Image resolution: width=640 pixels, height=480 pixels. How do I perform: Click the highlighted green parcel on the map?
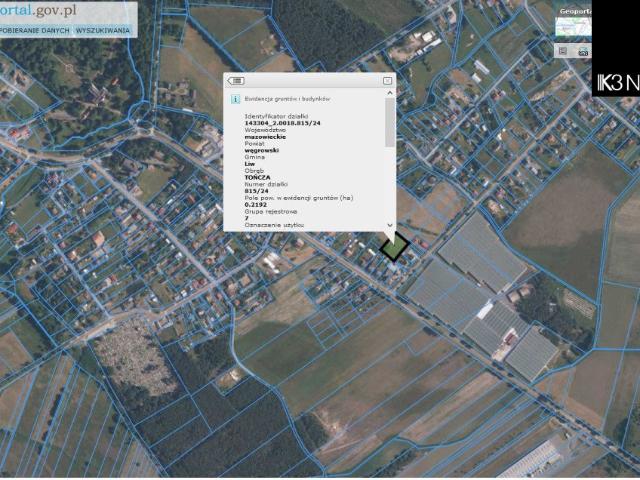coord(394,246)
